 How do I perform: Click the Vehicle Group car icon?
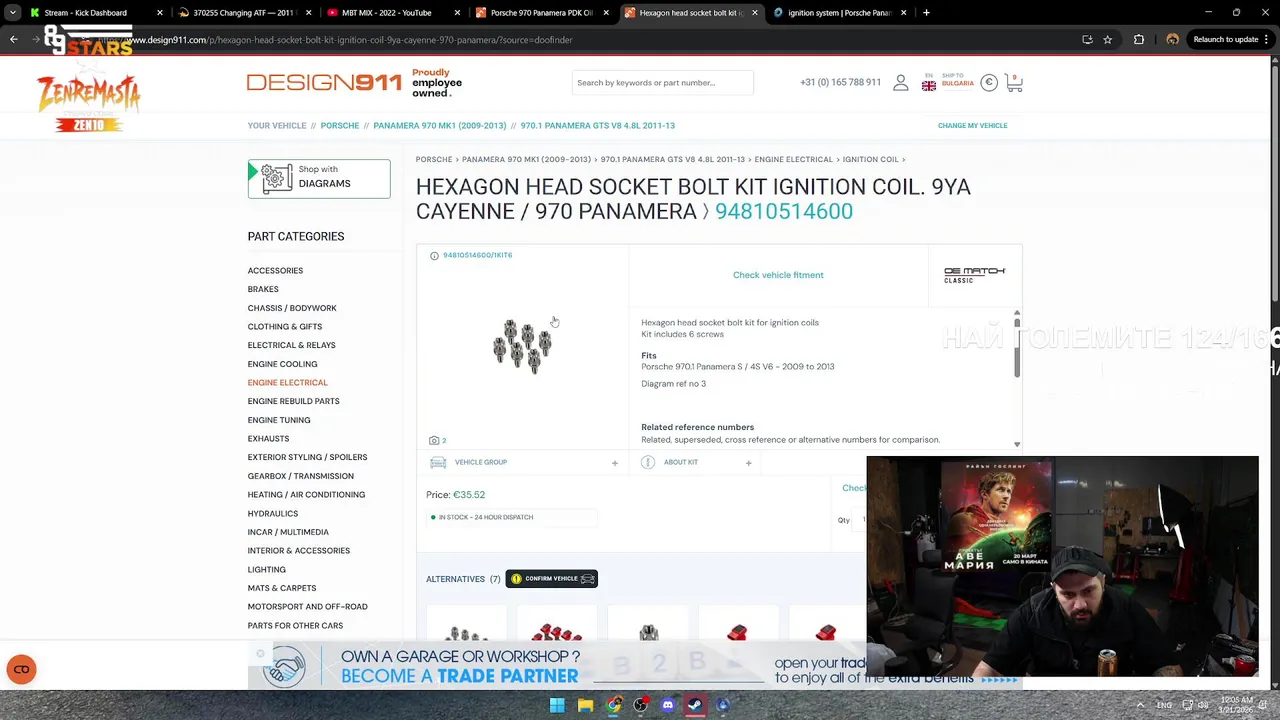[438, 462]
